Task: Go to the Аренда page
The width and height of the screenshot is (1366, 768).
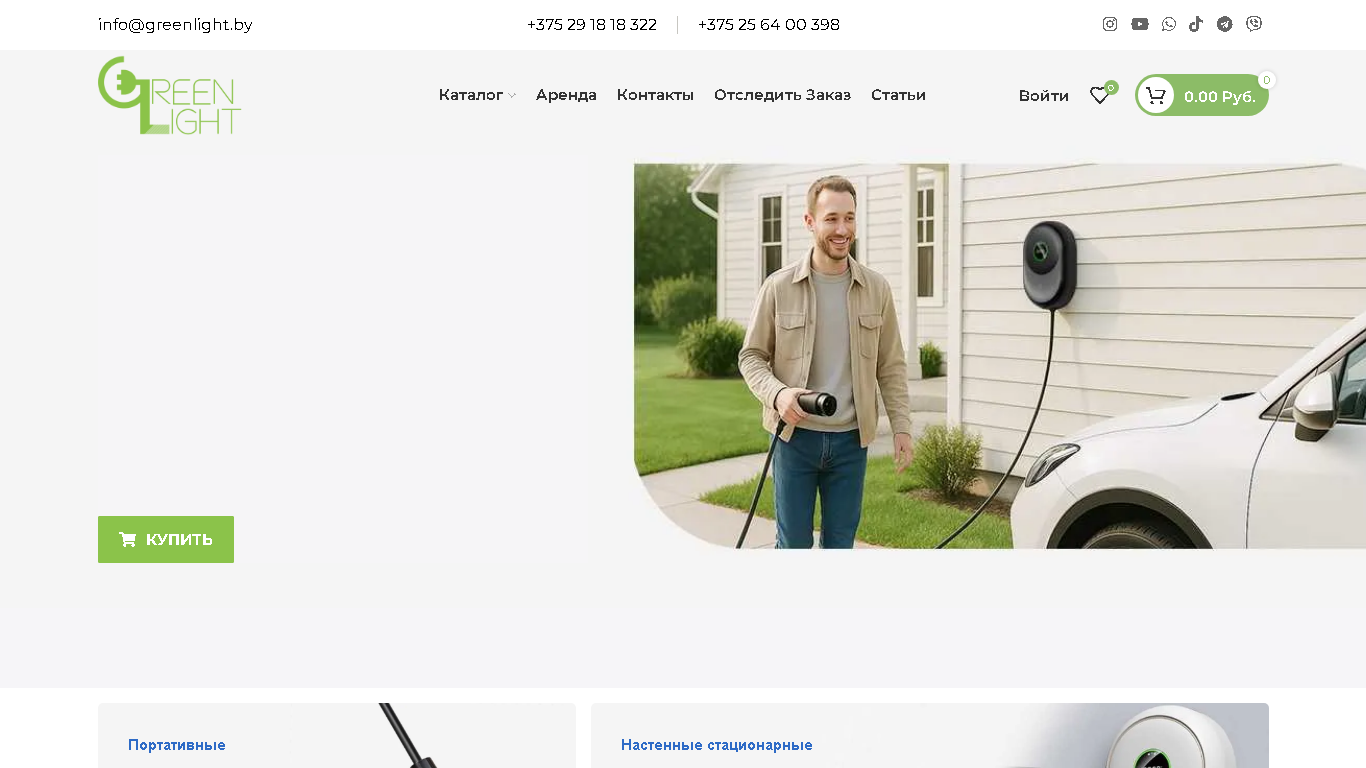Action: tap(566, 95)
